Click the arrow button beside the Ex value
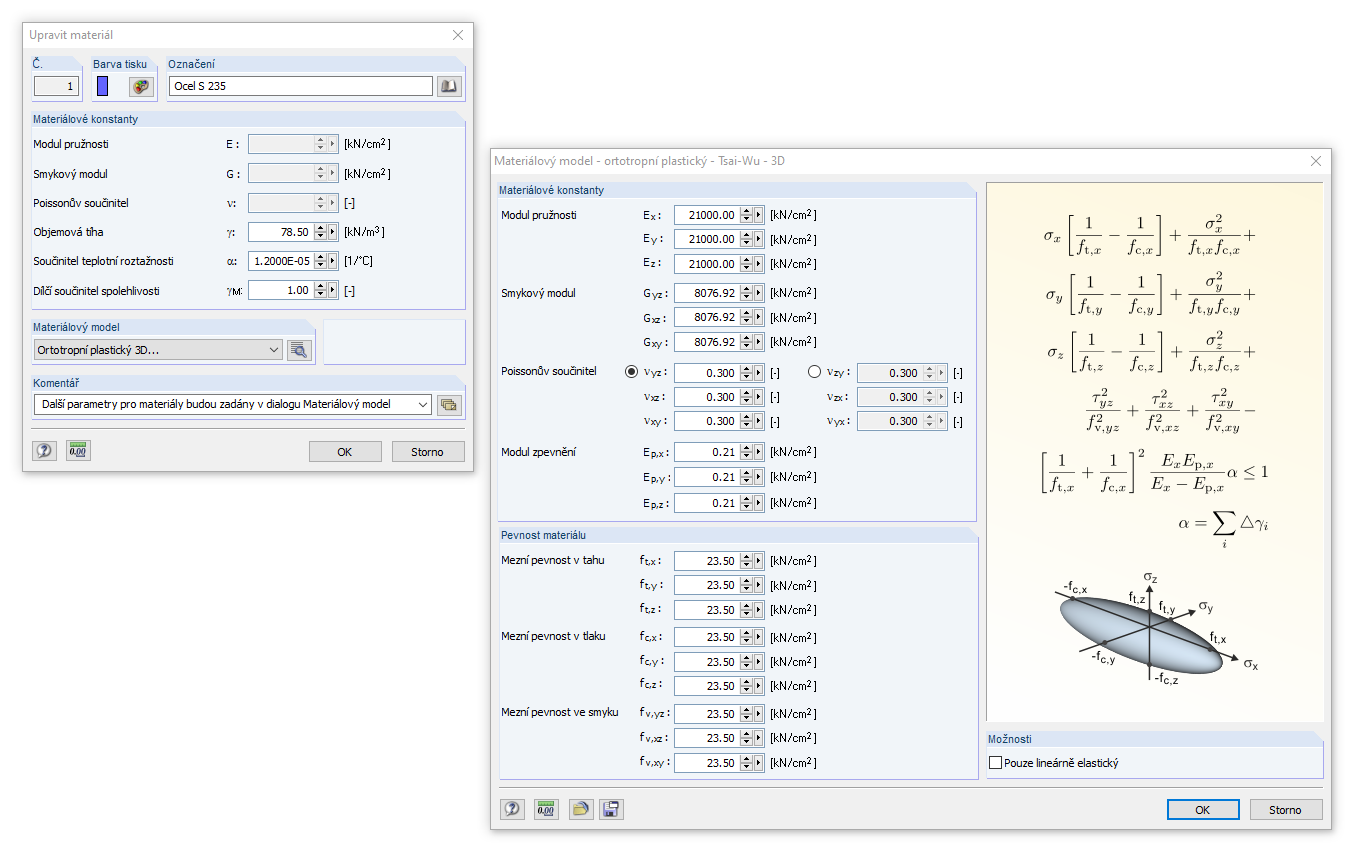The height and width of the screenshot is (854, 1356). (x=759, y=215)
